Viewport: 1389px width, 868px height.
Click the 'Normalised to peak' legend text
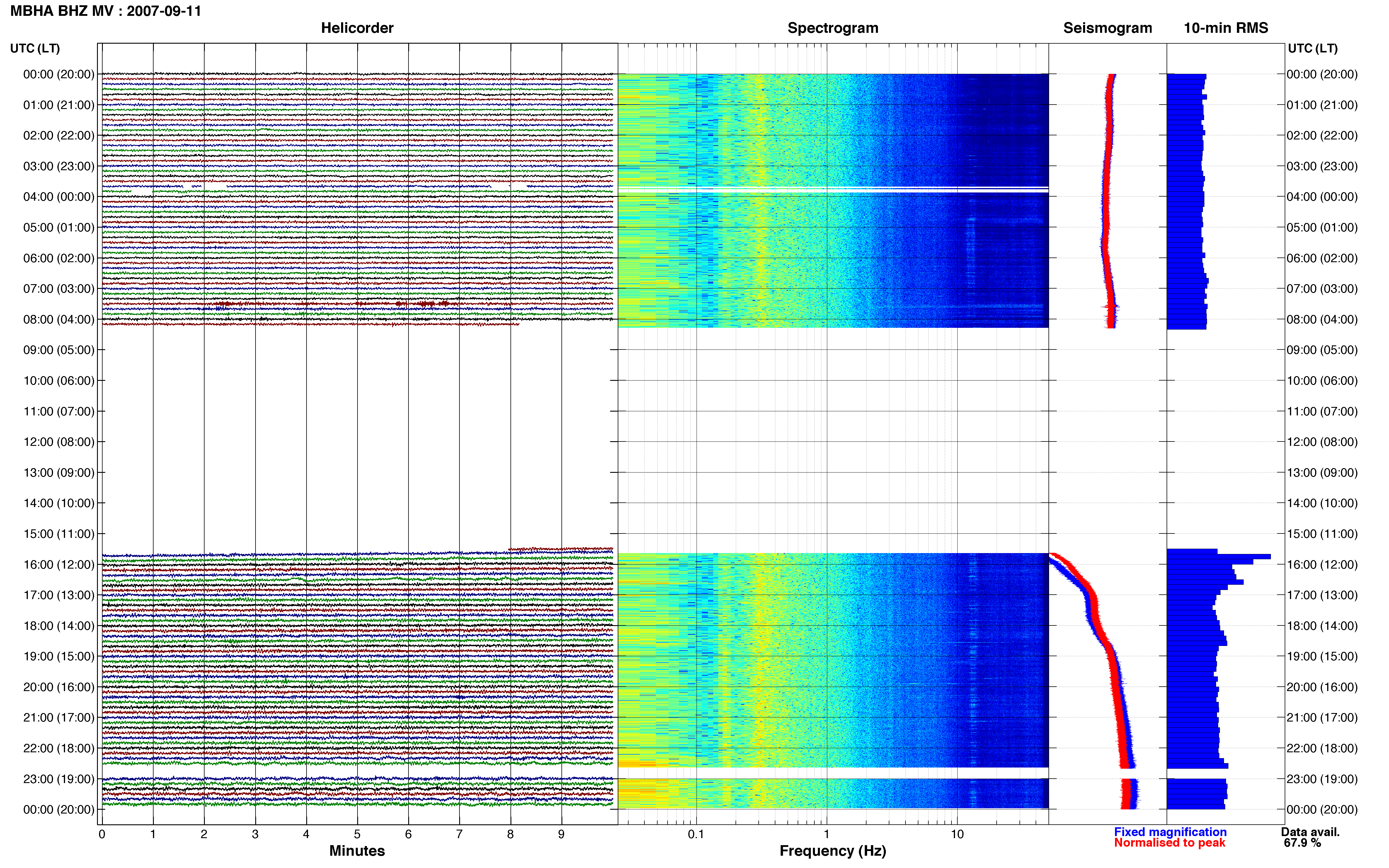pos(1170,843)
